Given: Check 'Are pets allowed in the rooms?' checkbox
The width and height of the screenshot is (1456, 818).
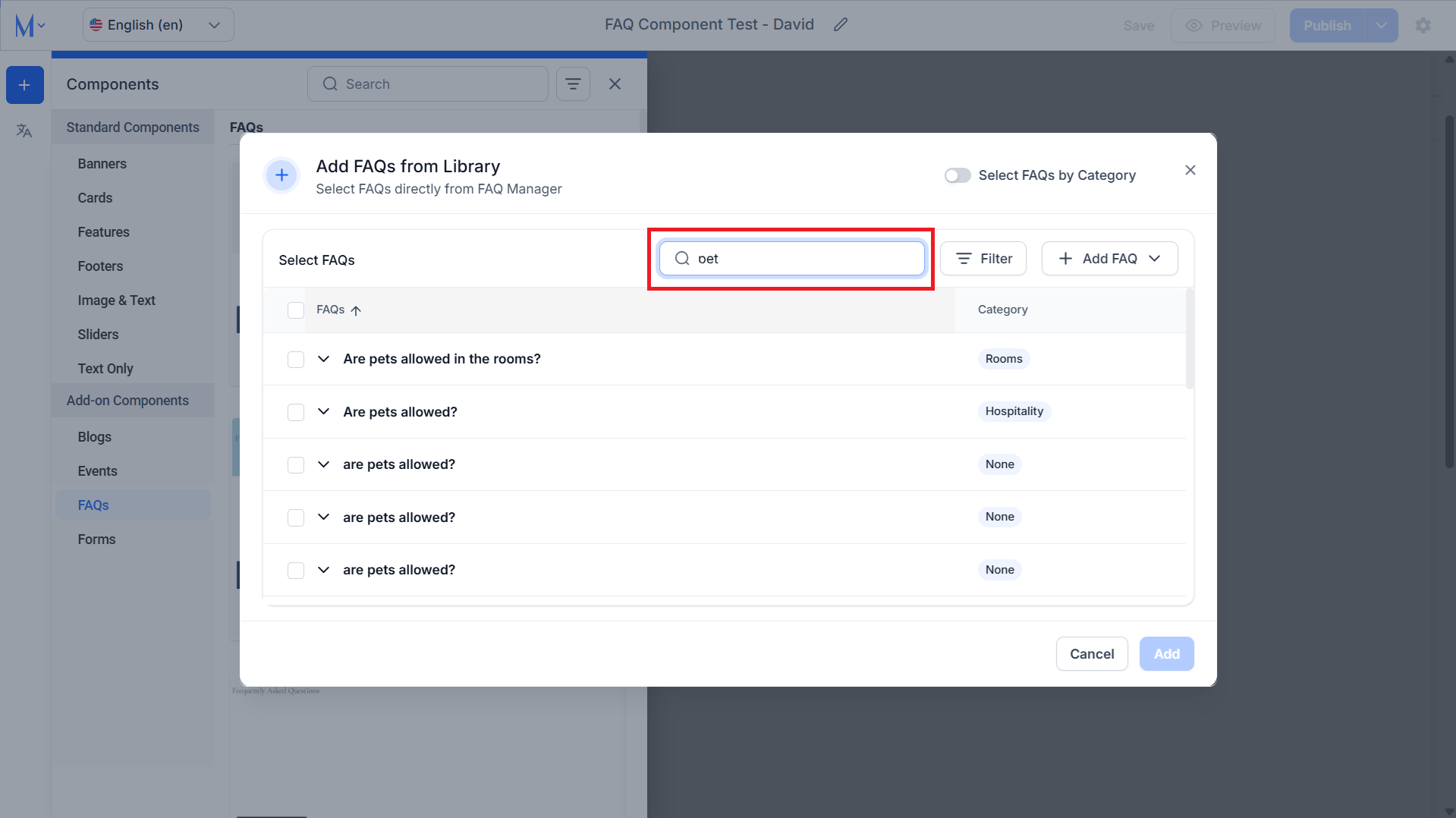Looking at the screenshot, I should tap(296, 360).
